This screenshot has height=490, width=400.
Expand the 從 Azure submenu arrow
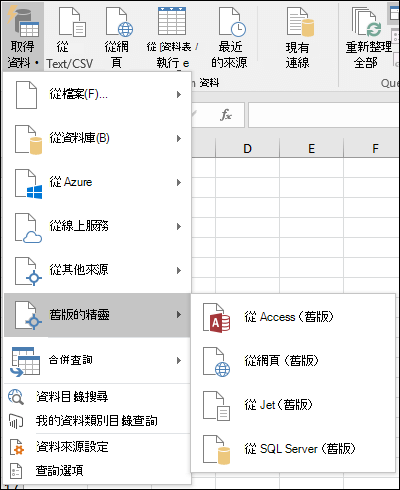179,182
